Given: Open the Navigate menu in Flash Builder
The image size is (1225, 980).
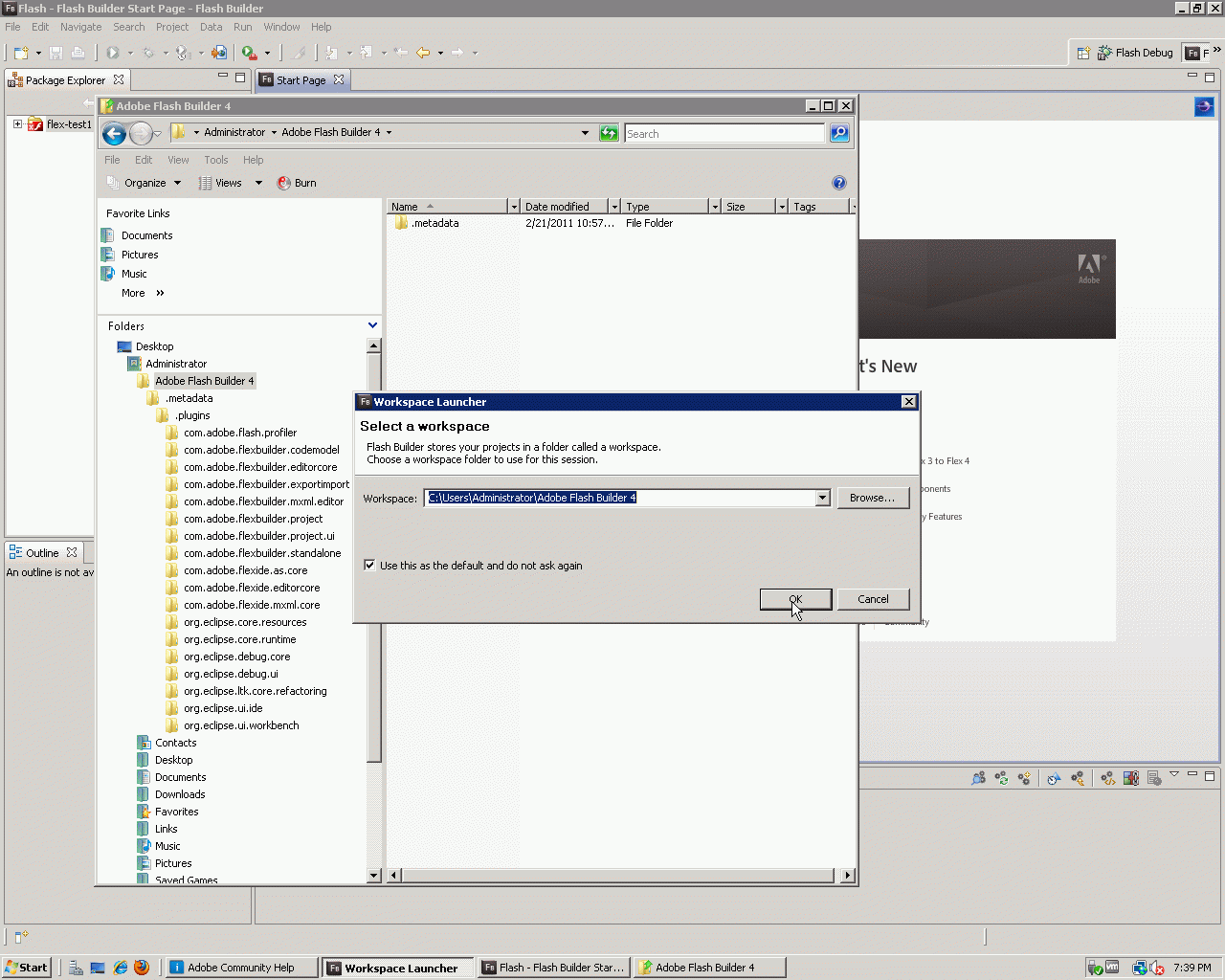Looking at the screenshot, I should click(80, 27).
